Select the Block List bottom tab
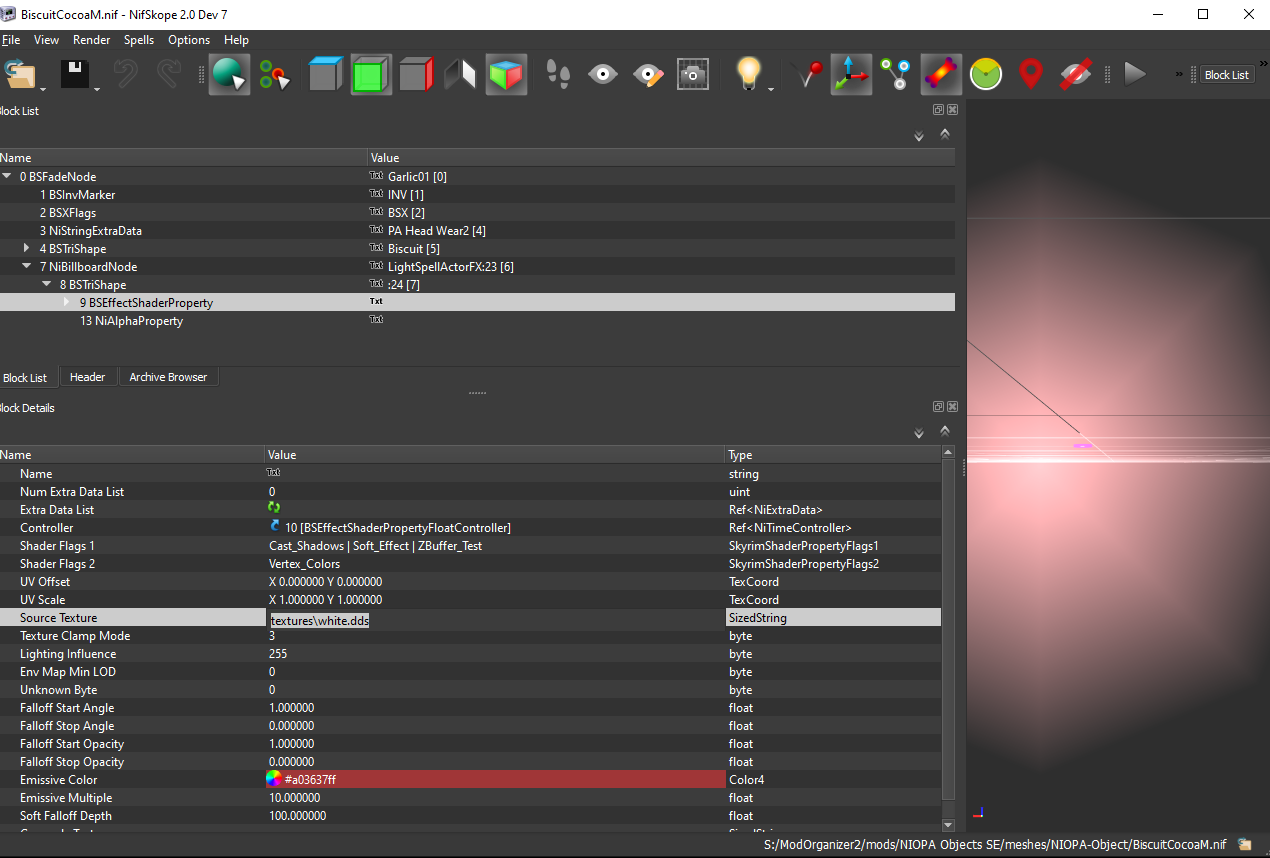This screenshot has height=858, width=1270. 26,378
